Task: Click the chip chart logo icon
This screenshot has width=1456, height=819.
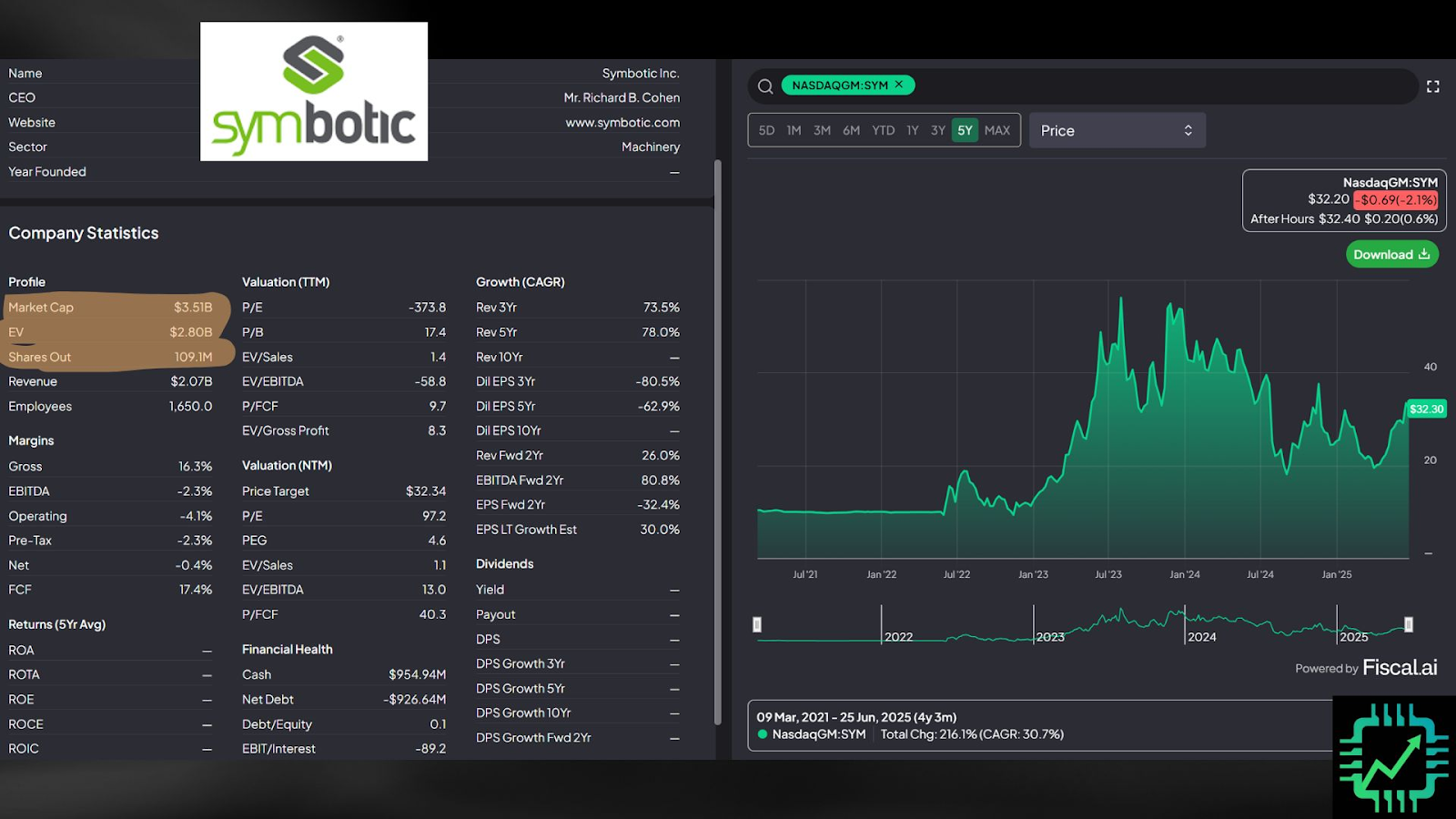Action: (x=1394, y=757)
